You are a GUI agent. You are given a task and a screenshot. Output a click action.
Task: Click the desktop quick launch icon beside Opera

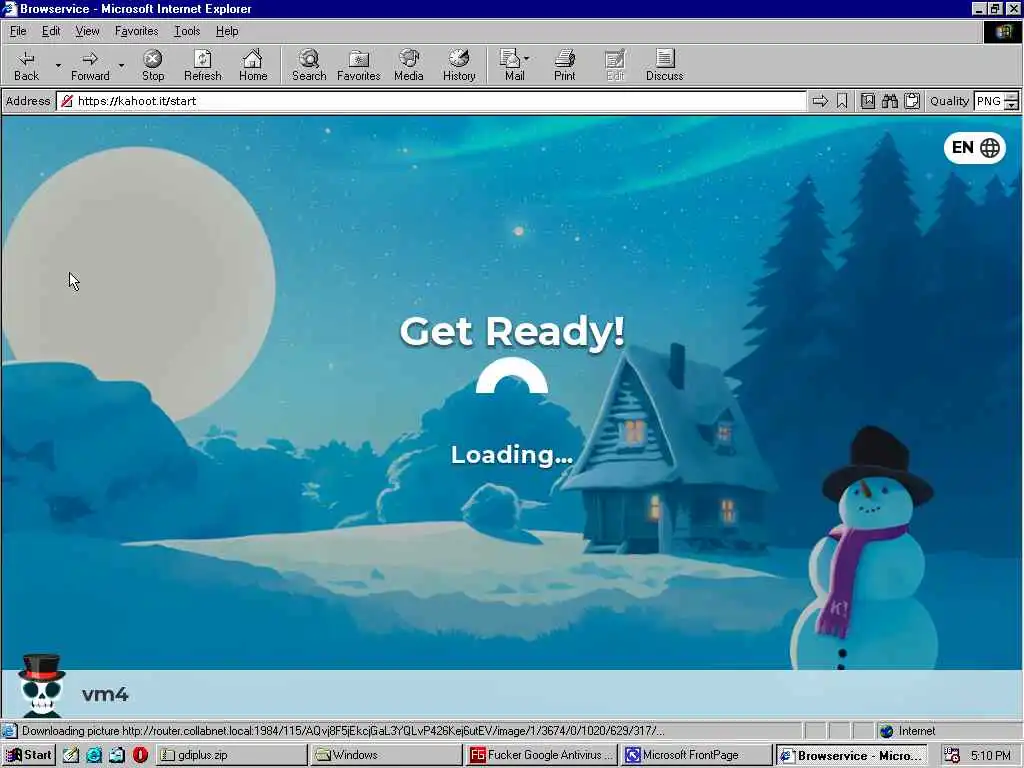pos(117,755)
